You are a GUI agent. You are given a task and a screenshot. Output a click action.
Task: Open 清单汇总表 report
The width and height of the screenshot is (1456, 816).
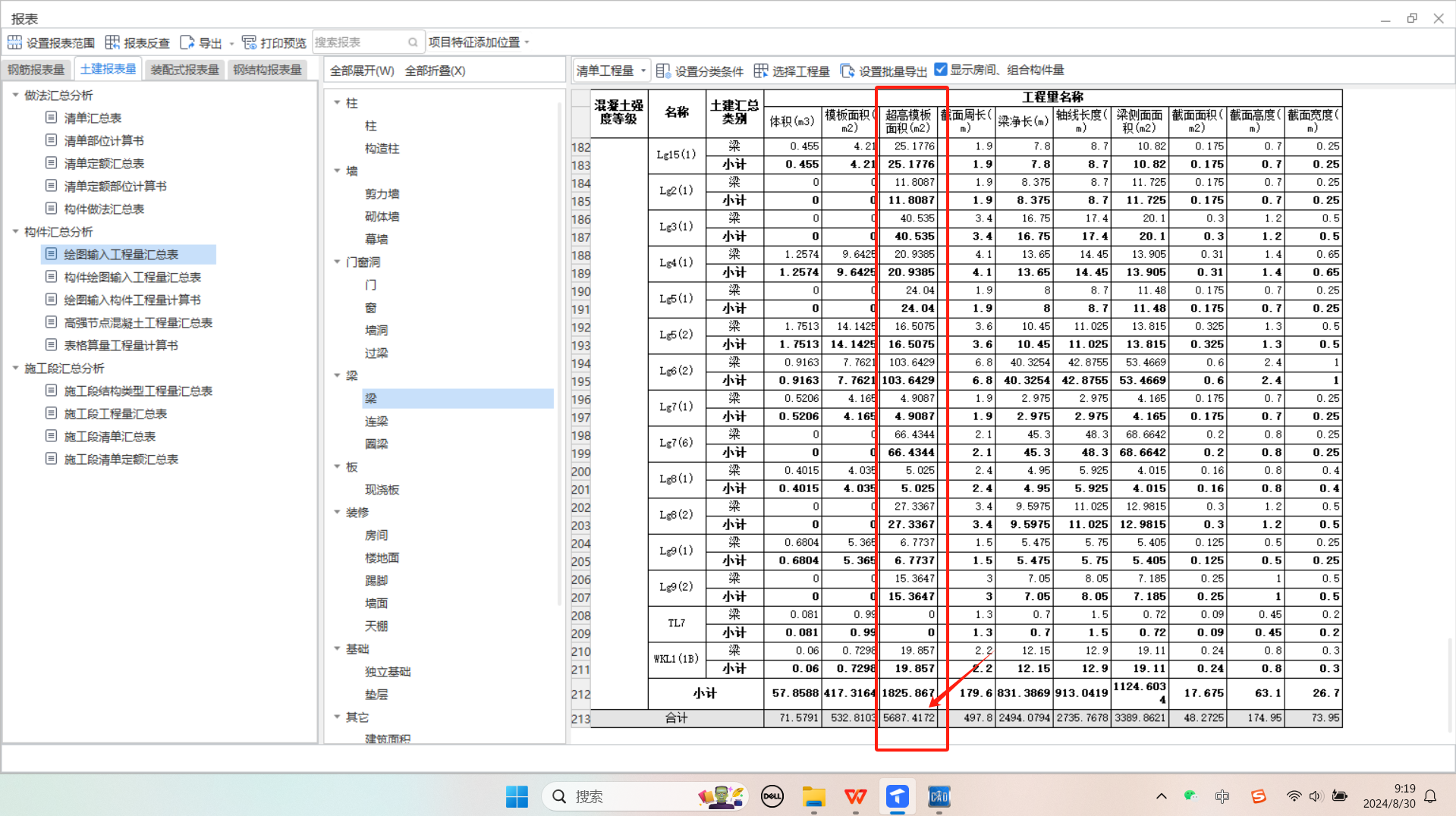(93, 118)
